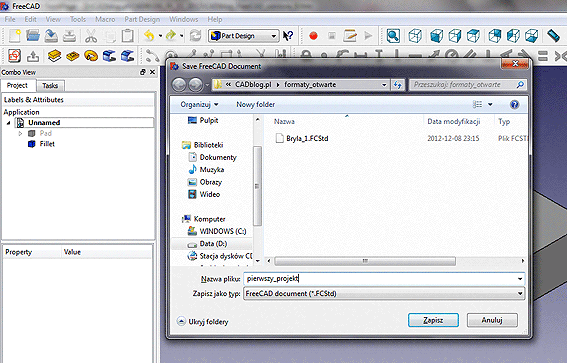Open the File menu

tap(10, 19)
